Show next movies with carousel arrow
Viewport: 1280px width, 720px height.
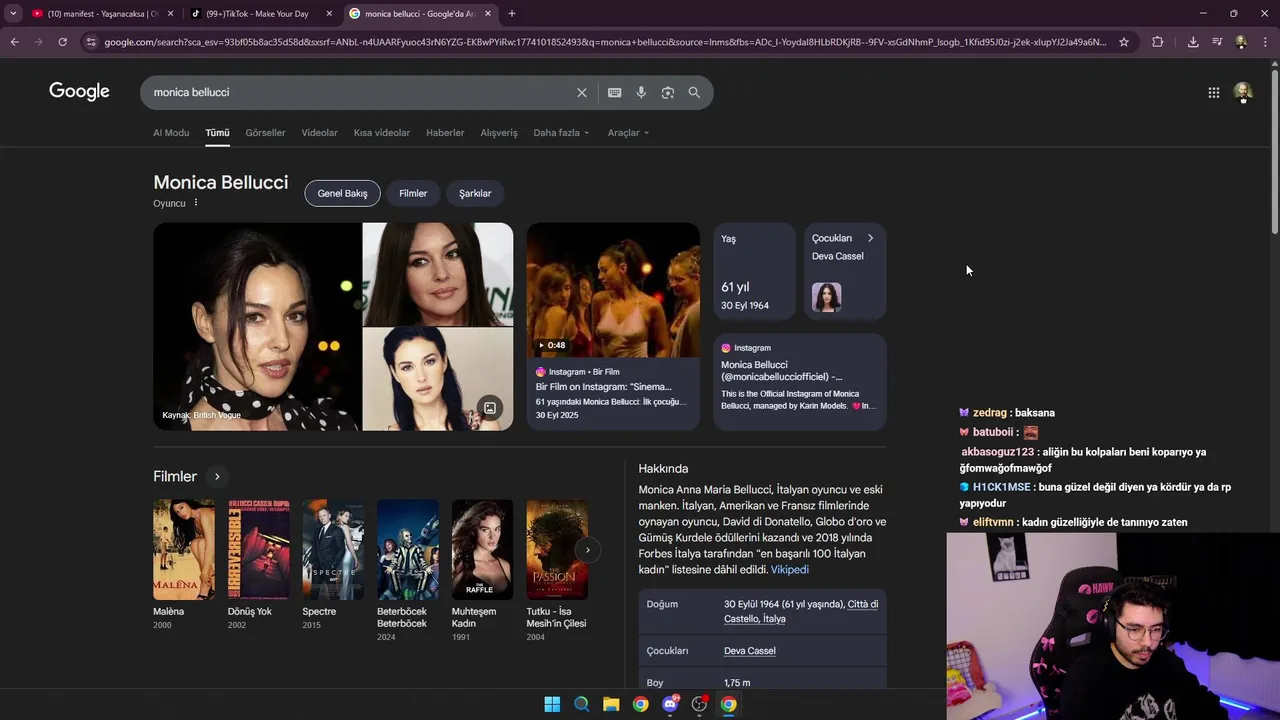(x=588, y=550)
